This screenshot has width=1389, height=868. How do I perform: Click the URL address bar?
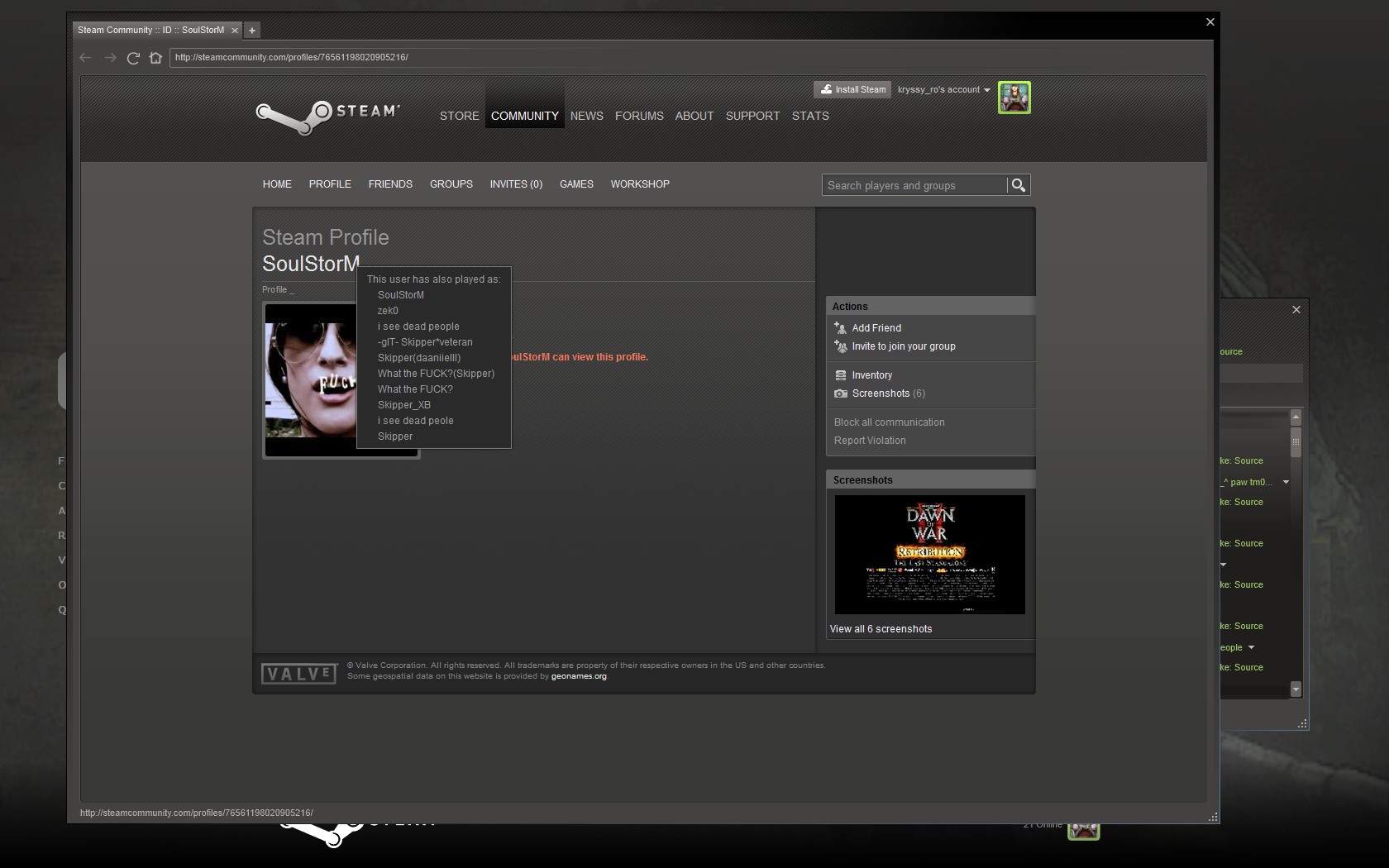click(x=690, y=57)
